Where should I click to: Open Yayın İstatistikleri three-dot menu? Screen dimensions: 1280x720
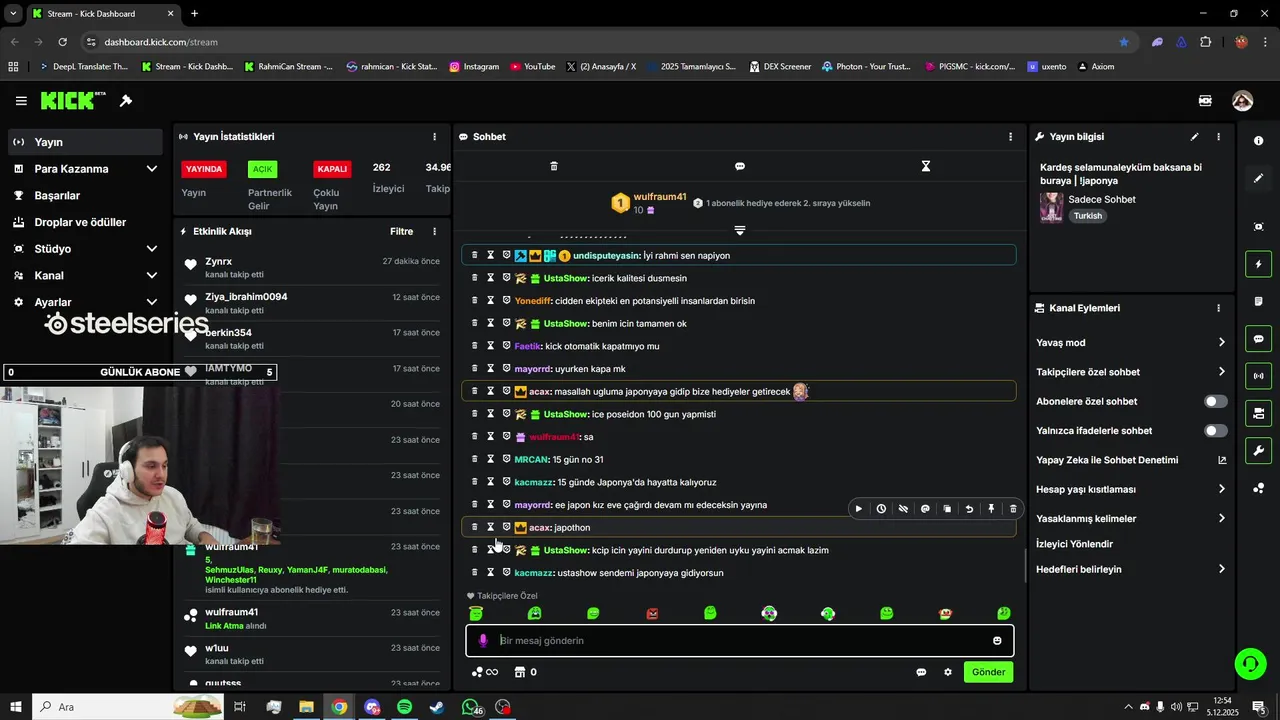(x=434, y=137)
